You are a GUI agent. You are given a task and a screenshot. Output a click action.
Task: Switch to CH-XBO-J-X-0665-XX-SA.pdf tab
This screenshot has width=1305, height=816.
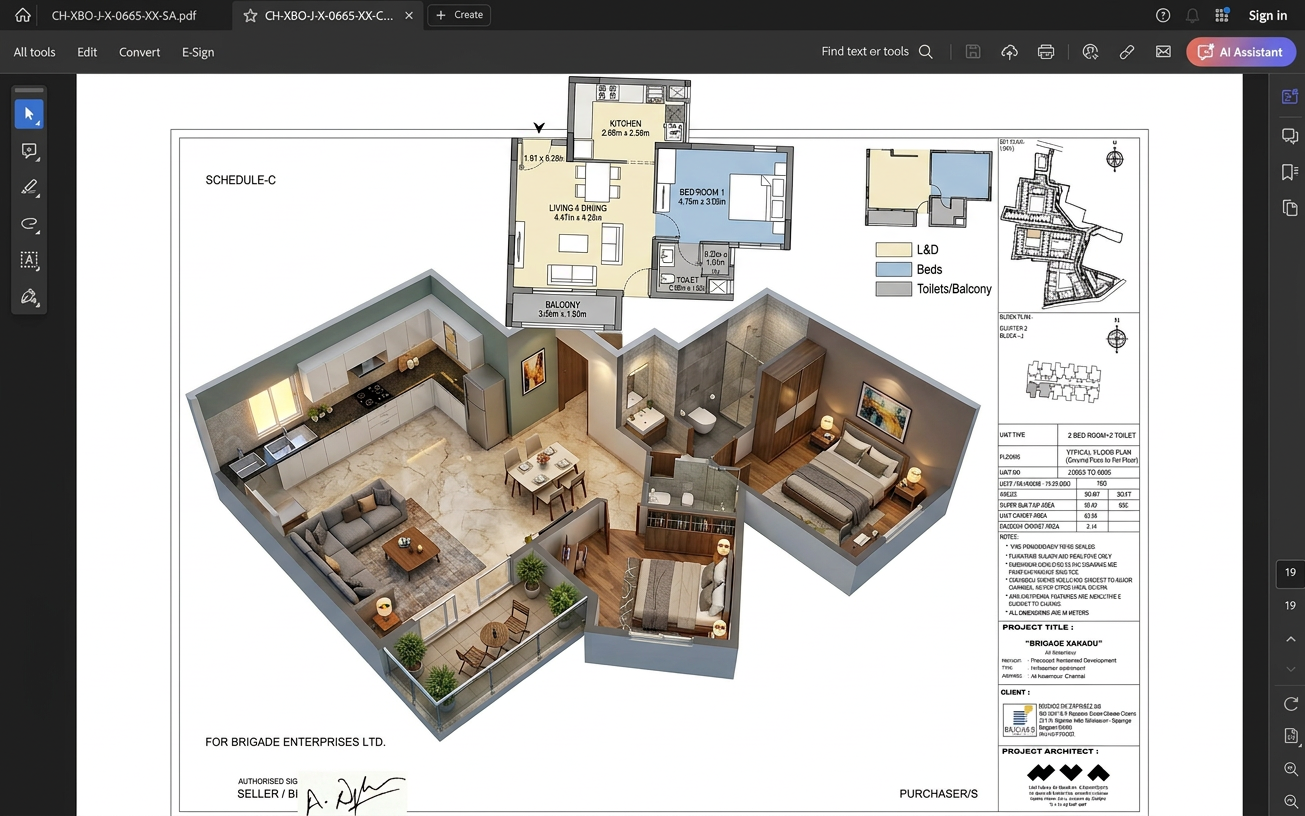click(x=124, y=16)
